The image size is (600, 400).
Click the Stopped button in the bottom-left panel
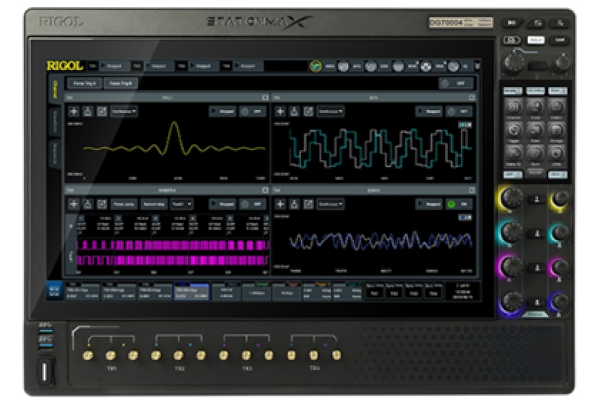(220, 203)
